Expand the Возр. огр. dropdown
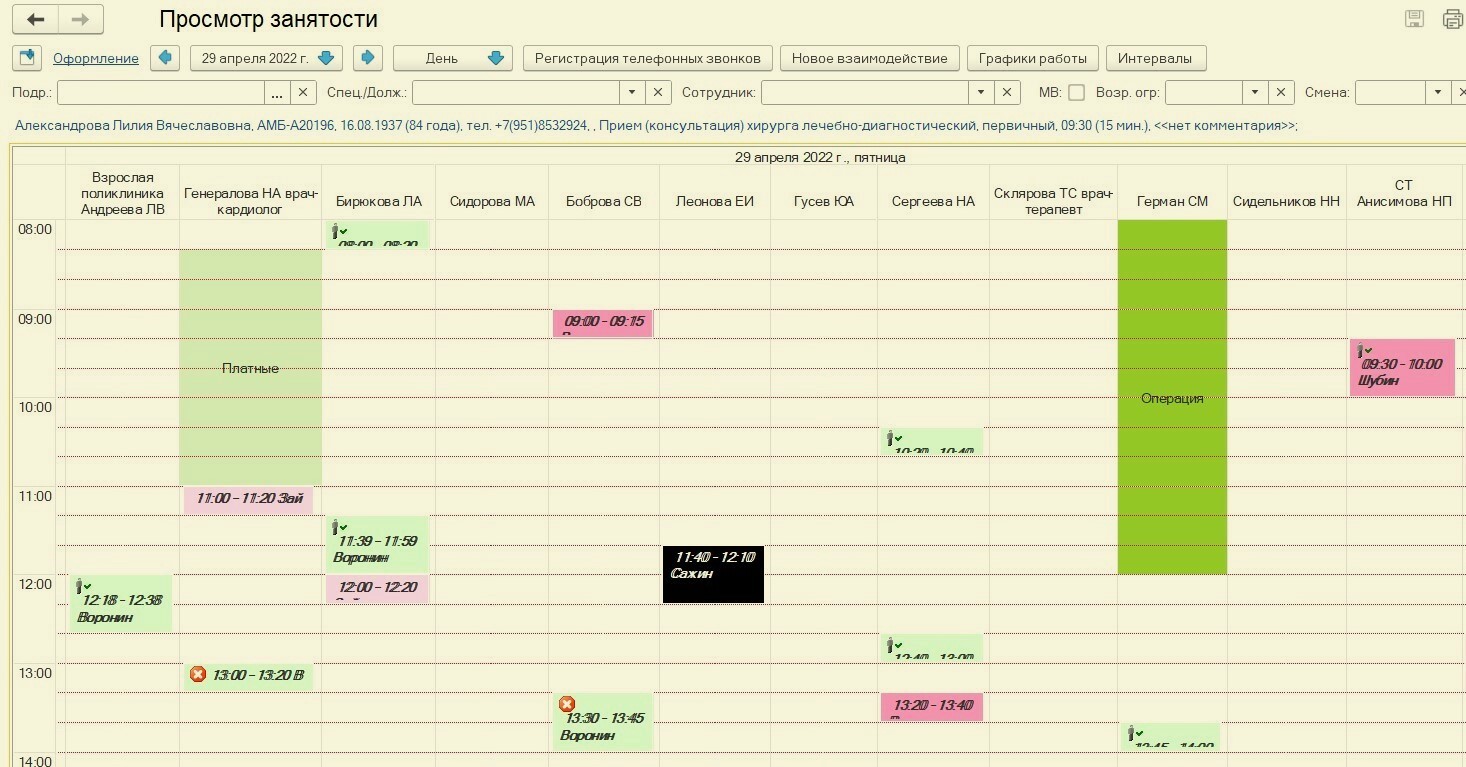The width and height of the screenshot is (1466, 767). click(1255, 92)
